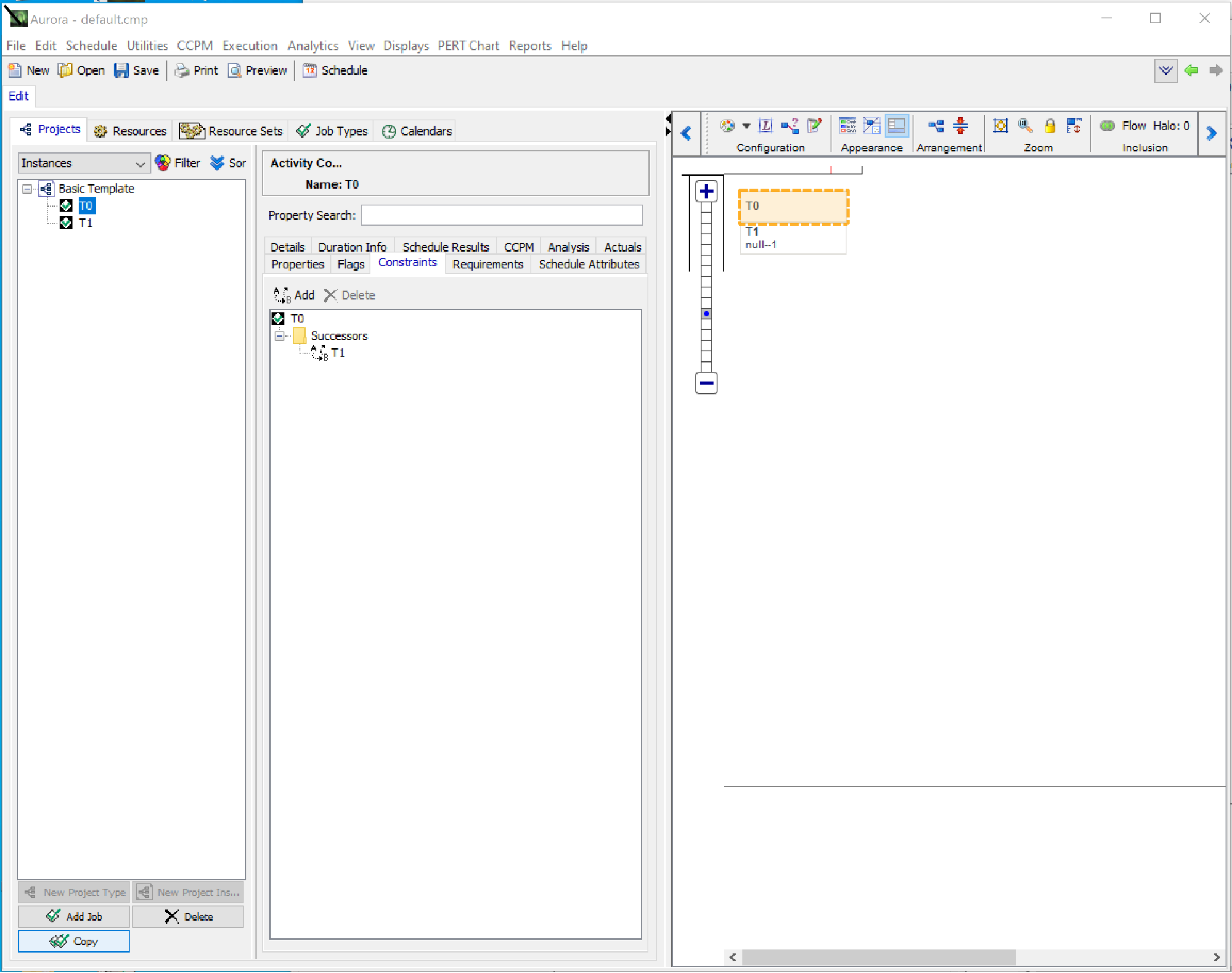Click the node query configuration icon
Image resolution: width=1232 pixels, height=973 pixels.
790,126
